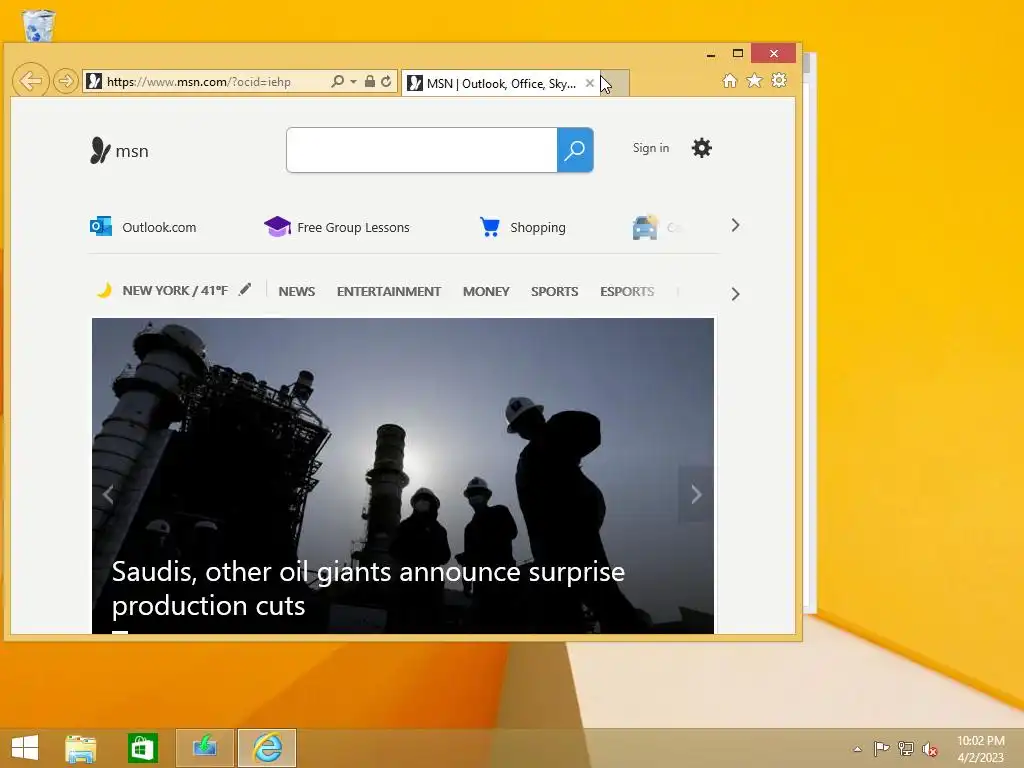Open Favorites with the star icon
This screenshot has width=1024, height=768.
[754, 80]
